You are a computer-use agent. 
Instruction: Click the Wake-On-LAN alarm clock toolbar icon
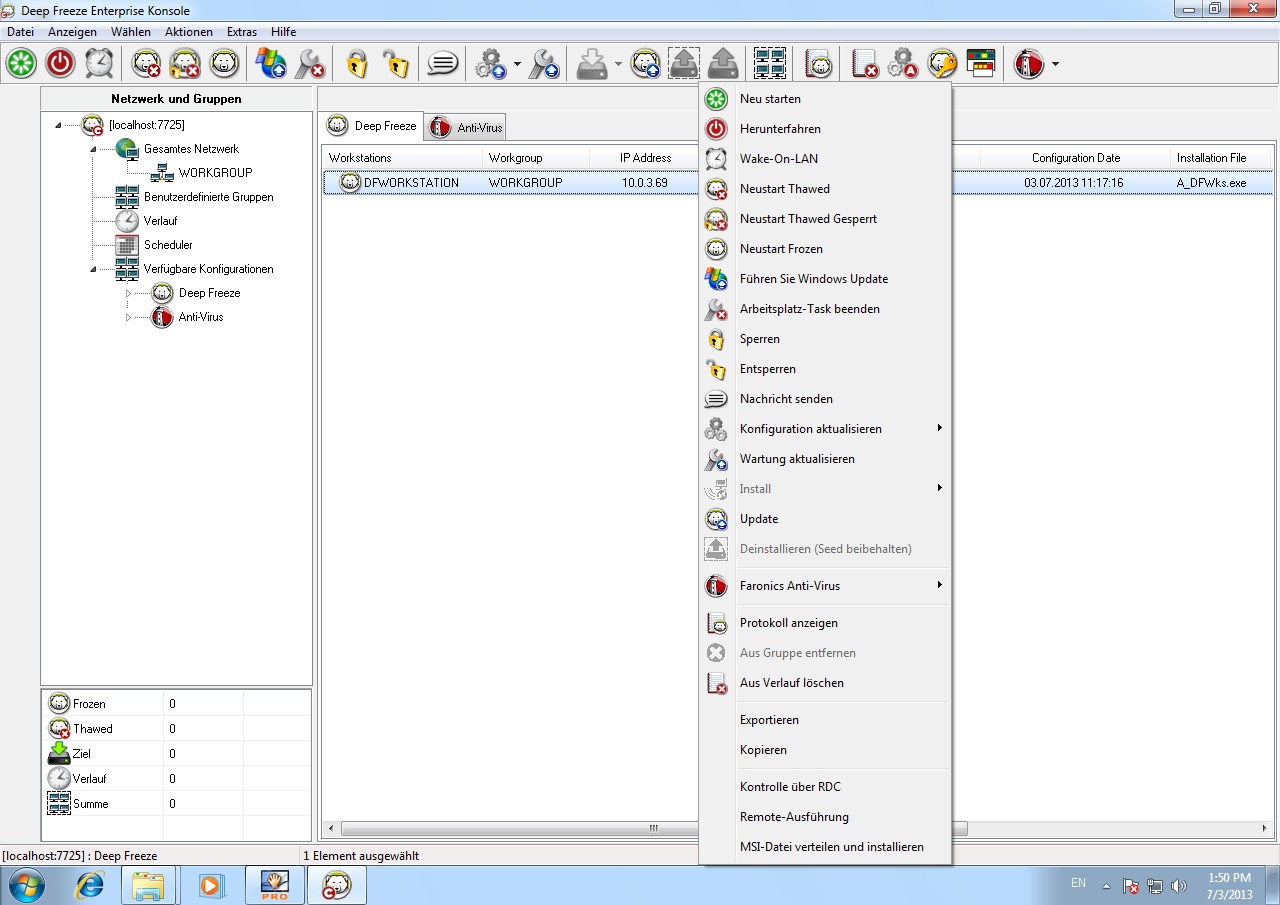point(99,63)
